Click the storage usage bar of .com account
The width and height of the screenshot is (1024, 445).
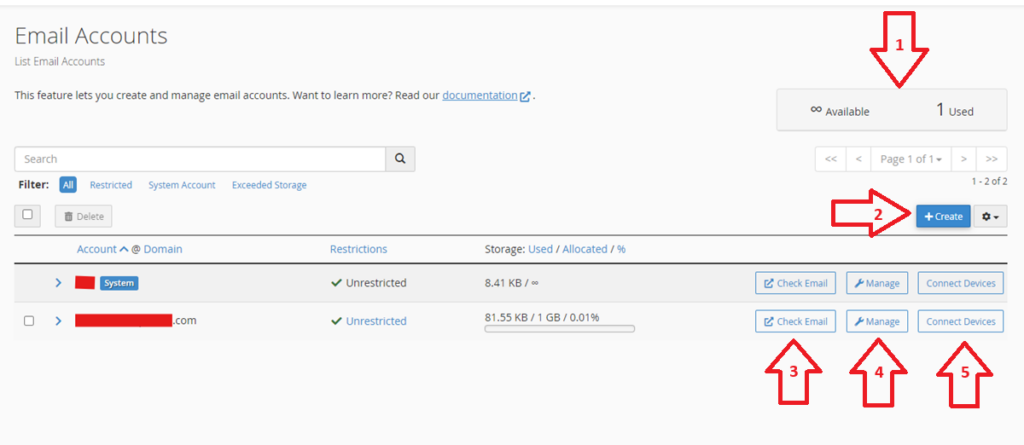tap(560, 329)
